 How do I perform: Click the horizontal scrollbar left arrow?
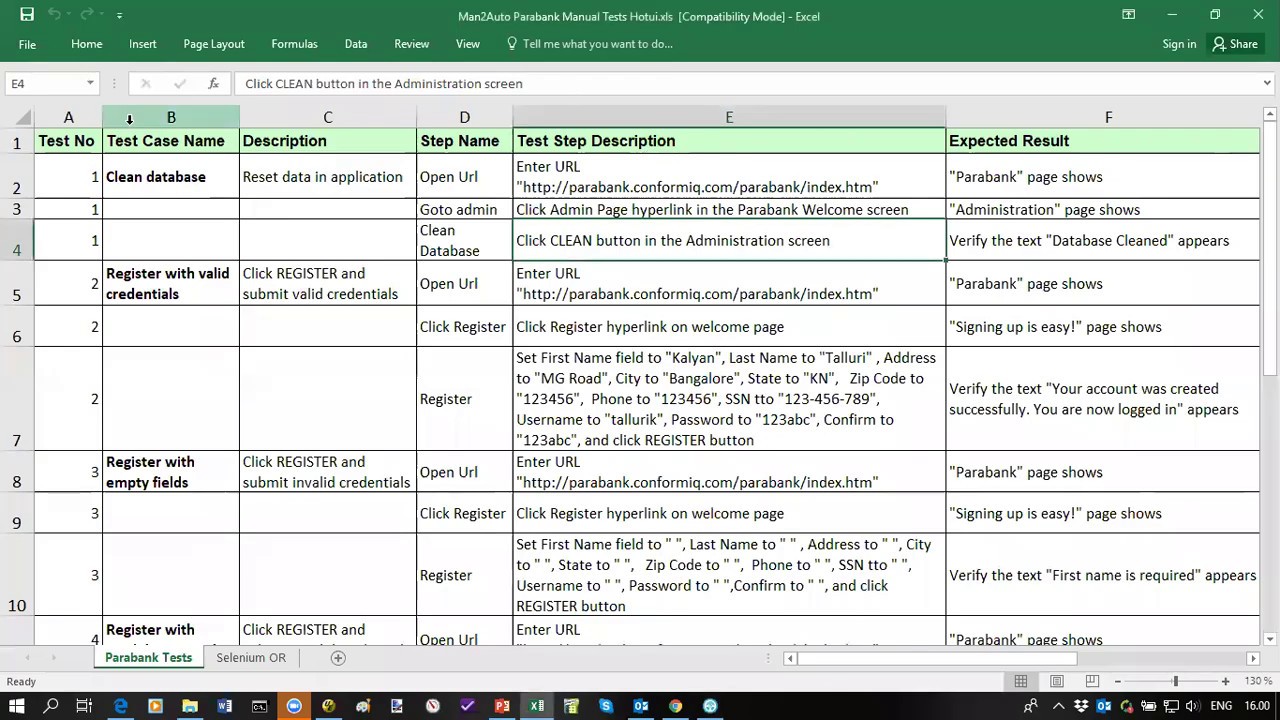(x=790, y=658)
